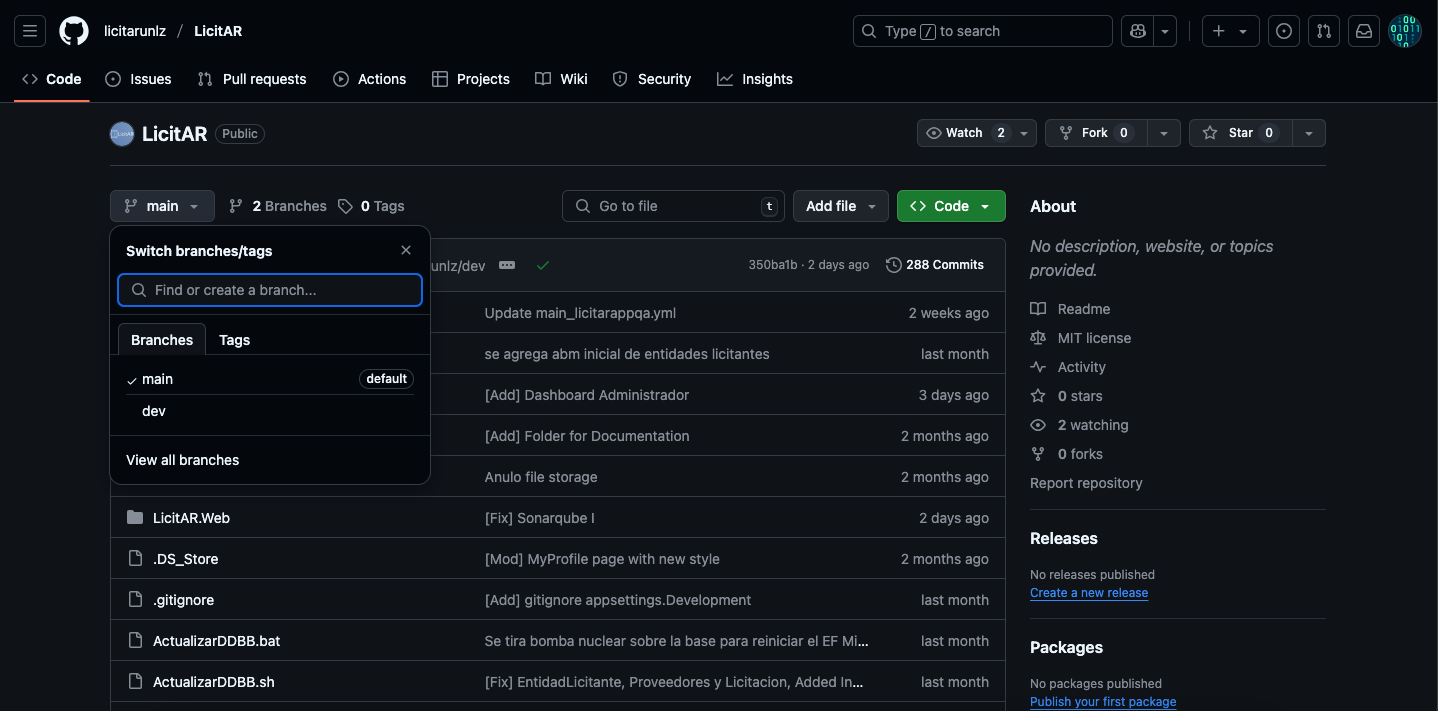The width and height of the screenshot is (1438, 711).
Task: Open the hamburger navigation menu
Action: (x=30, y=31)
